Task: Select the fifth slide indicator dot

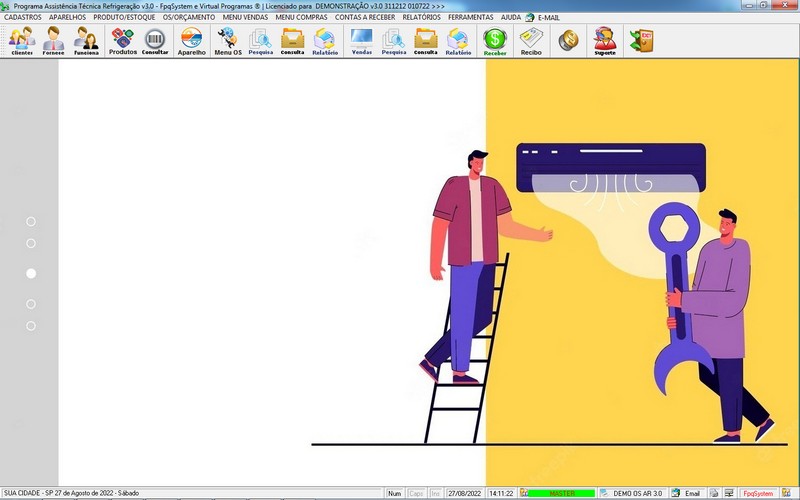Action: click(x=31, y=326)
